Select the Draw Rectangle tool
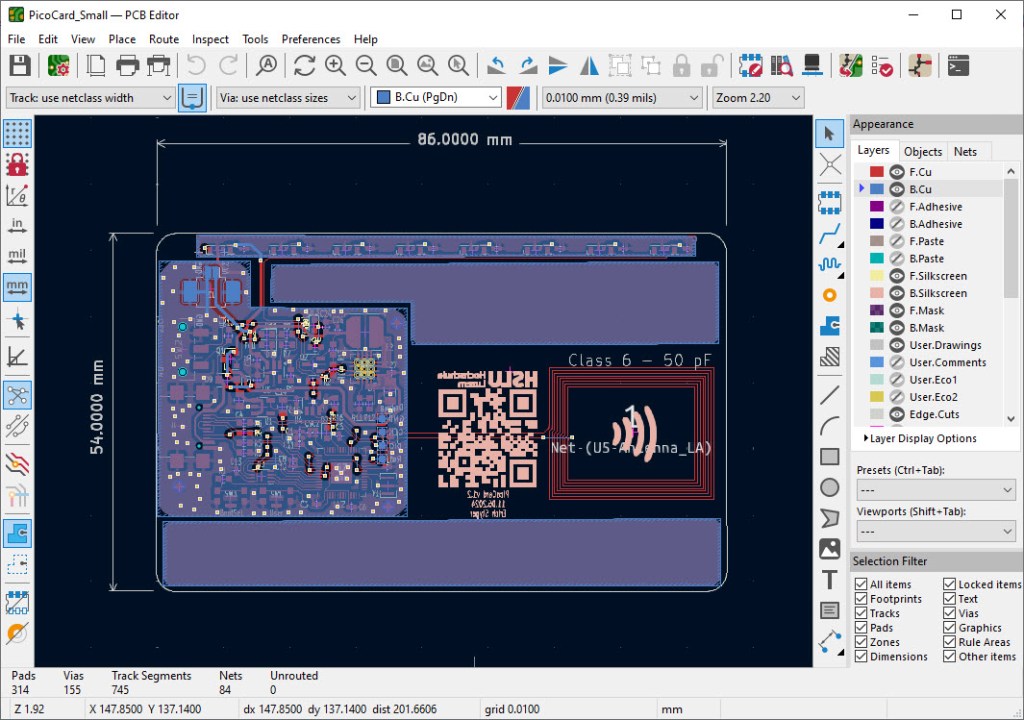Screen dimensions: 1024x720 [x=829, y=456]
